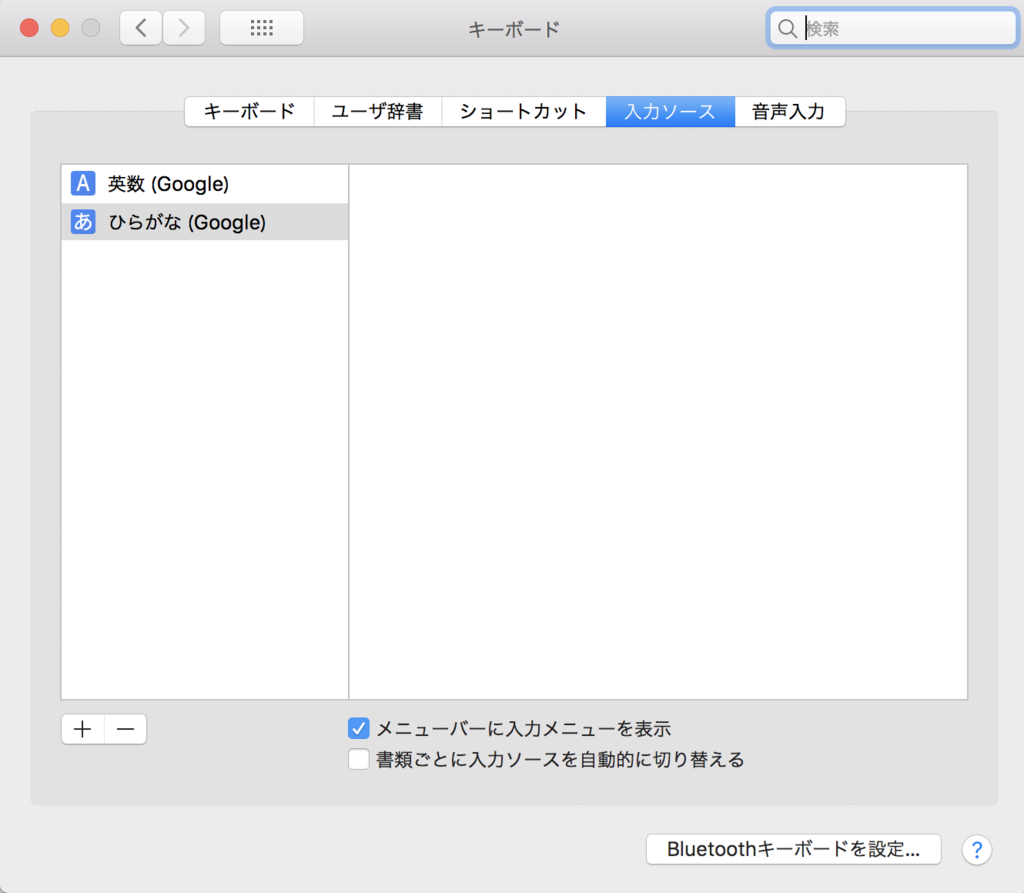This screenshot has width=1024, height=893.
Task: Add an input source with plus button
Action: coord(82,729)
